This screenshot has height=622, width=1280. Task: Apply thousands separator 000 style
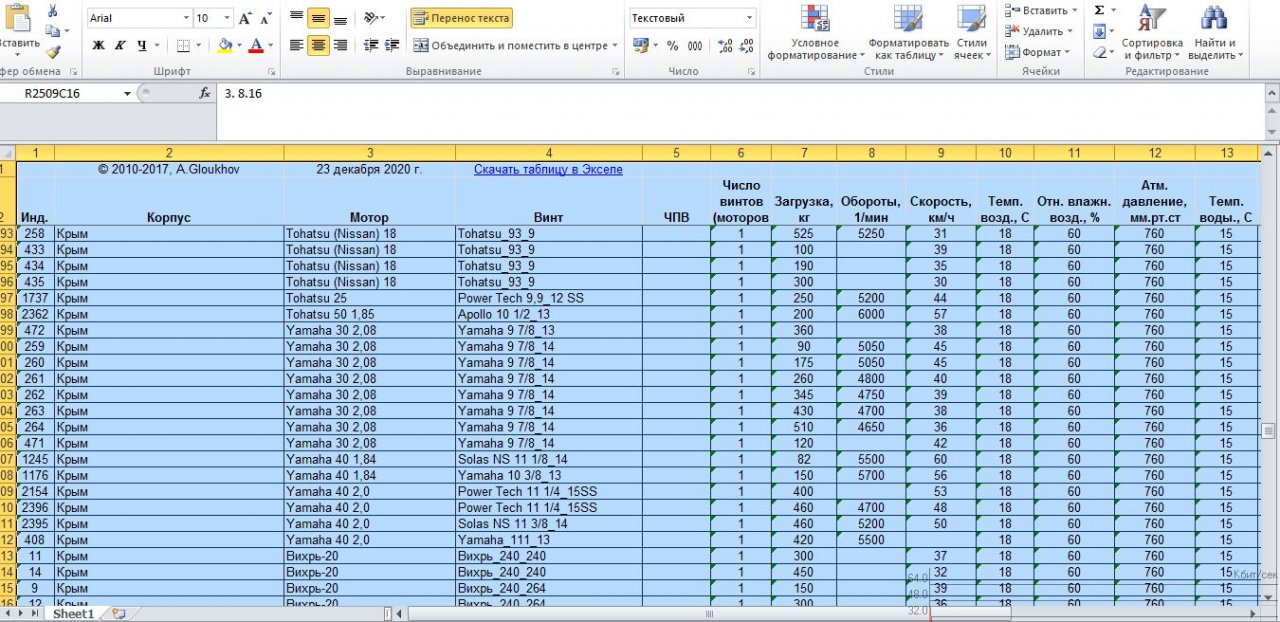[695, 45]
